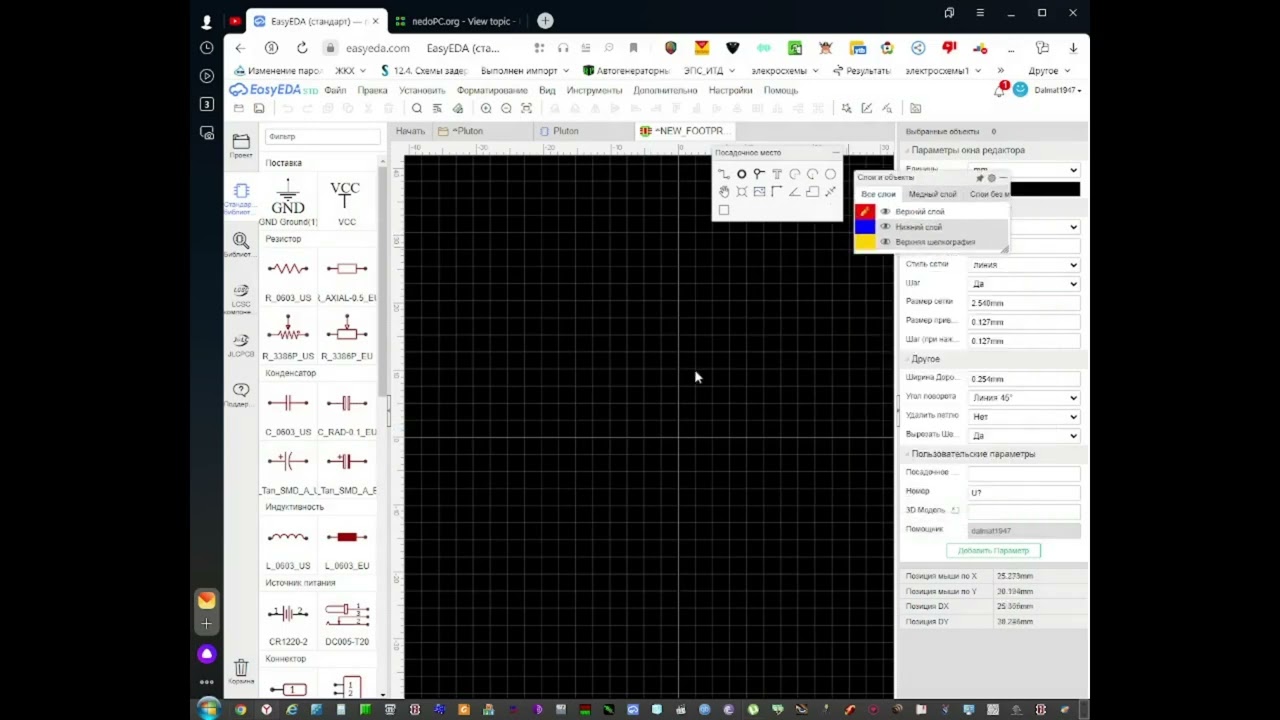Click the Номер field with U?
Image resolution: width=1280 pixels, height=720 pixels.
[1025, 493]
